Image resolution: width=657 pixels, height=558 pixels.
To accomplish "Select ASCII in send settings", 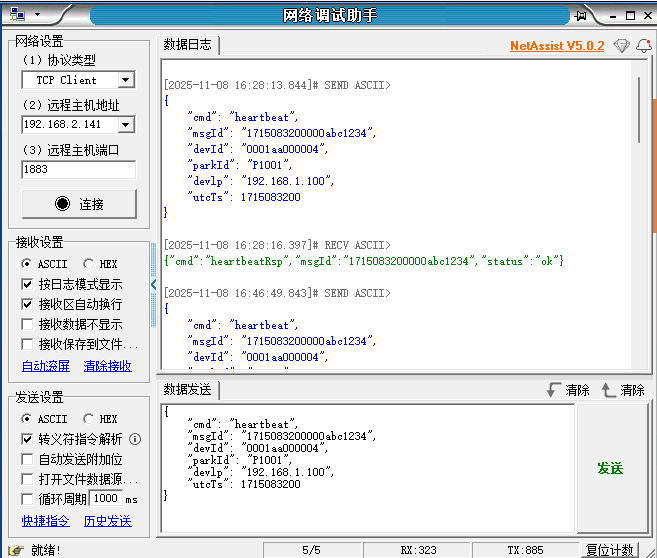I will (44, 419).
